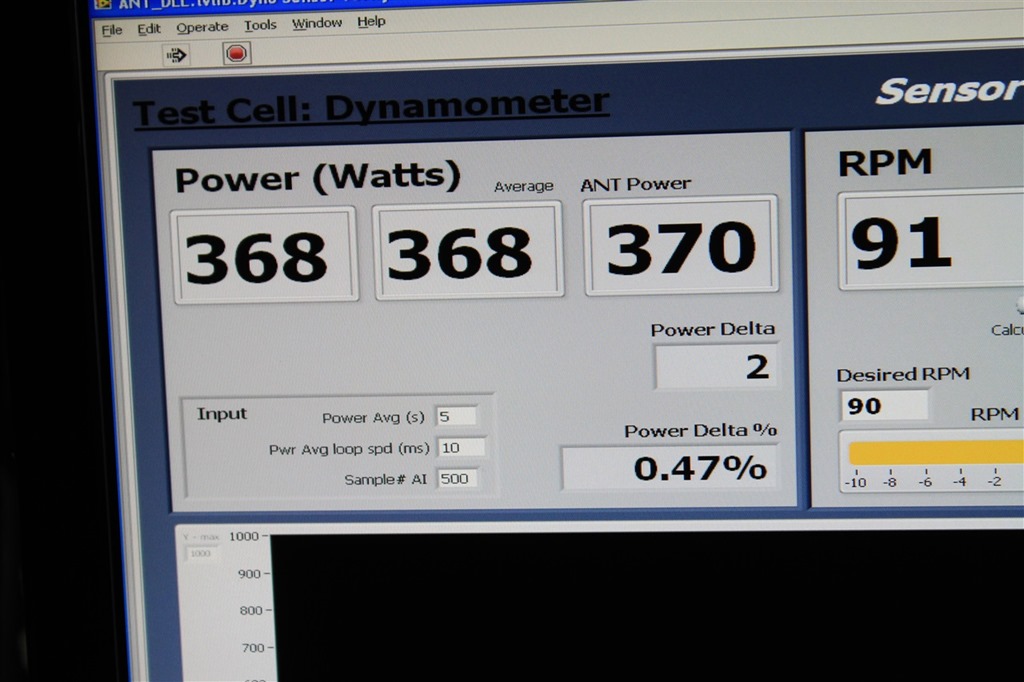Click the -6 tick on RPM scale

(925, 481)
